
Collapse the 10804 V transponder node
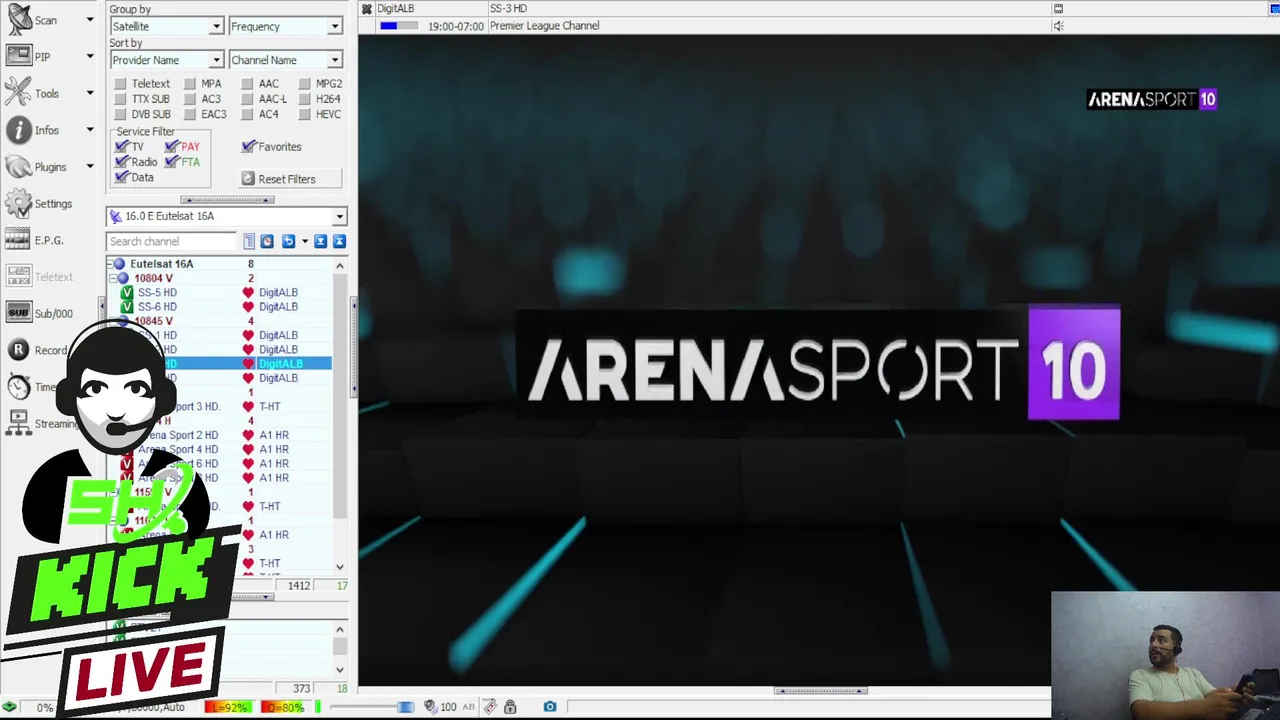tap(114, 278)
